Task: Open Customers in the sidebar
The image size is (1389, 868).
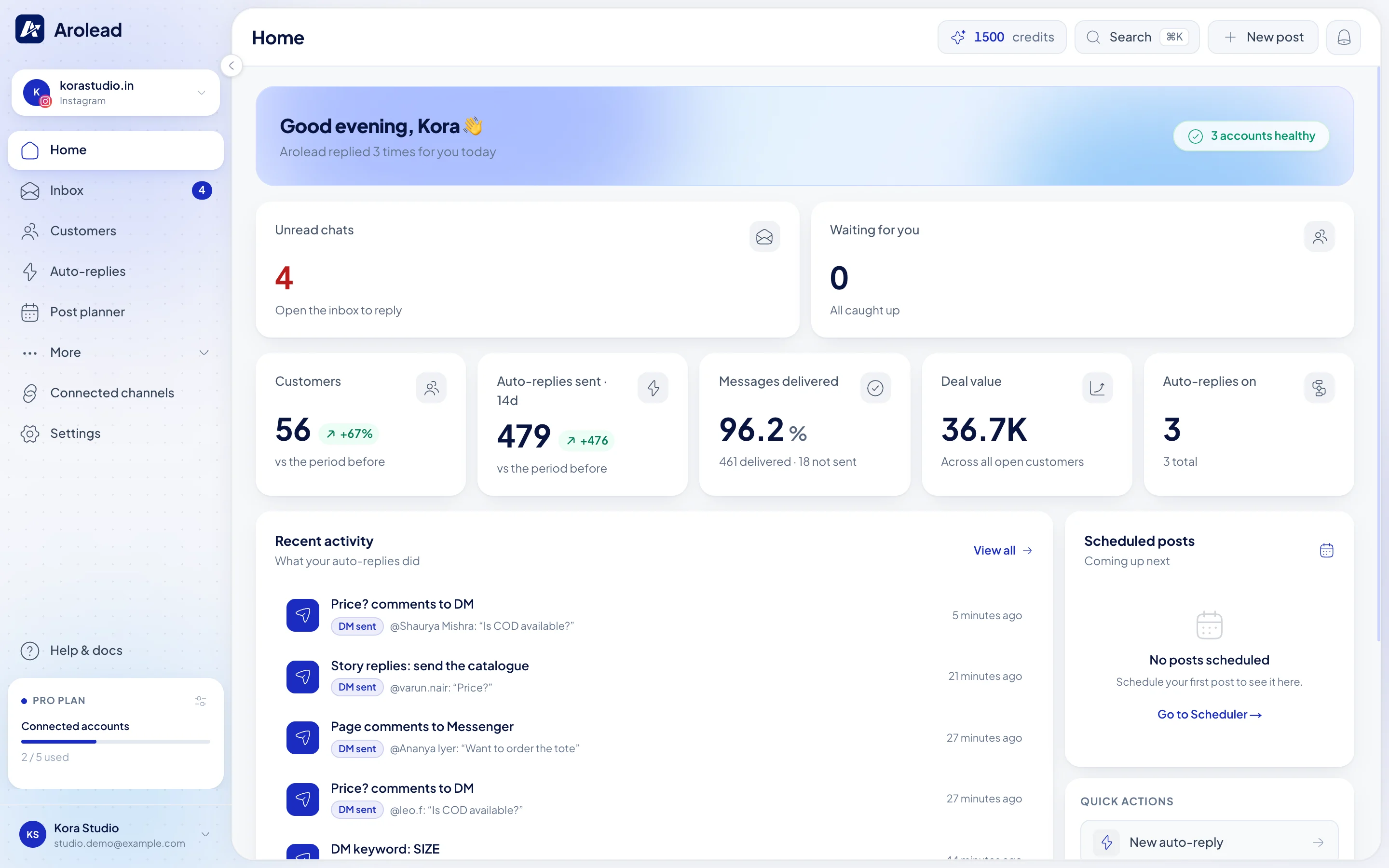Action: [115, 231]
